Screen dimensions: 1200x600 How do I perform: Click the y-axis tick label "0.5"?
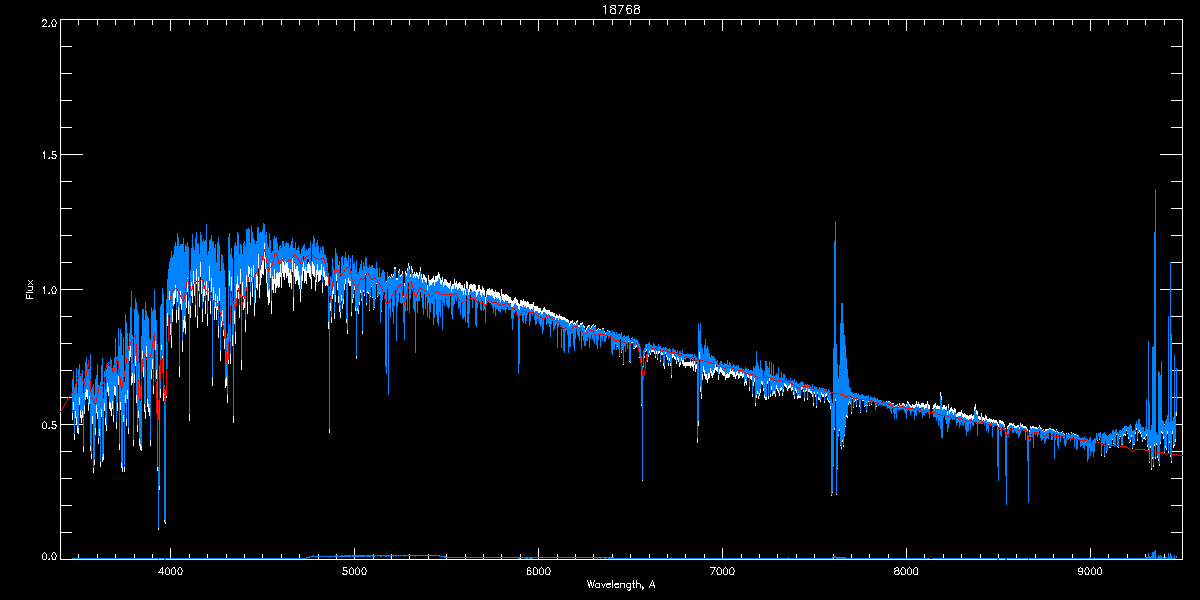[48, 424]
